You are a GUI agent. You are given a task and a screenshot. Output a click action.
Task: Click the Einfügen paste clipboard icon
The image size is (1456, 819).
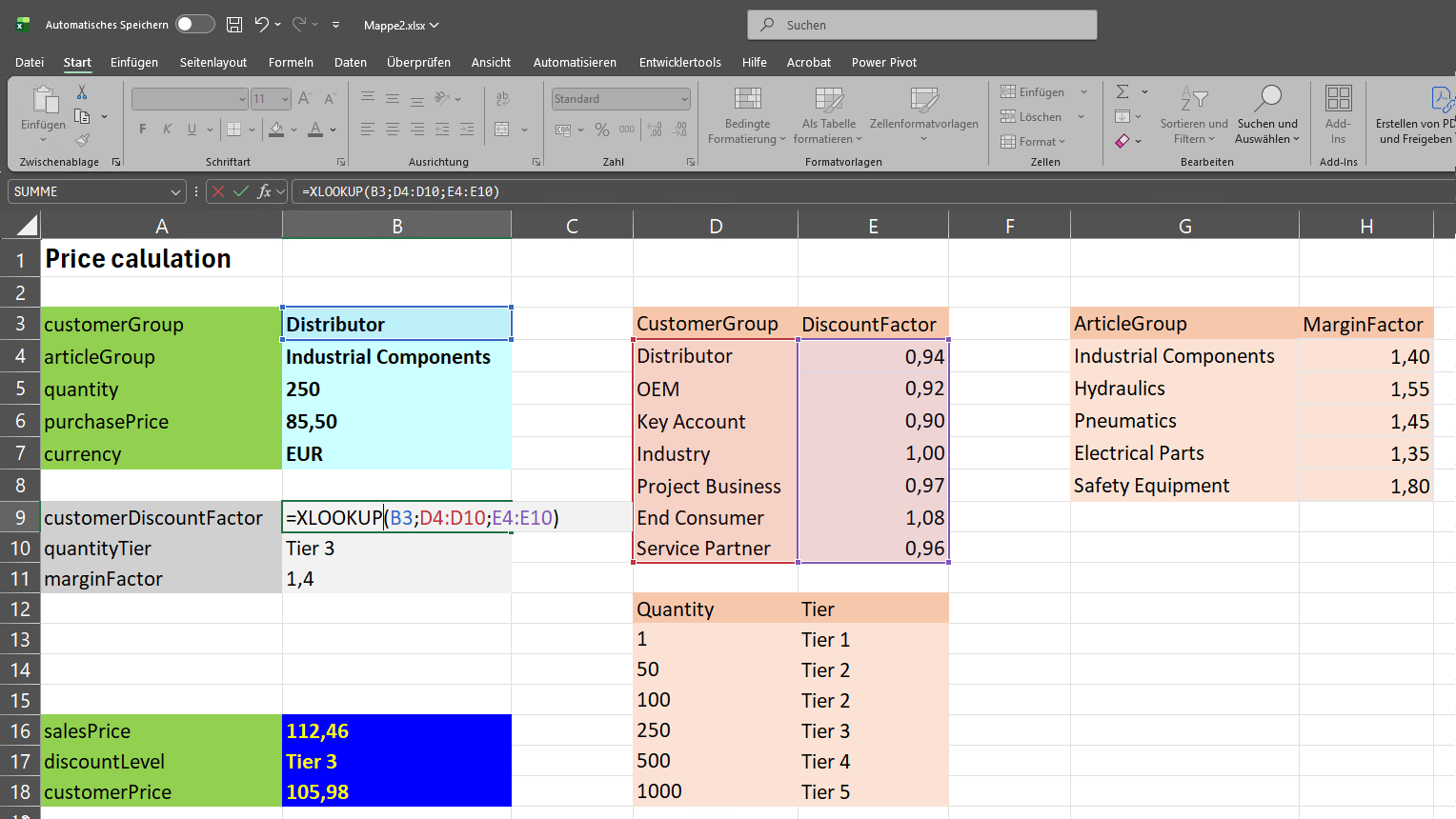(x=44, y=99)
